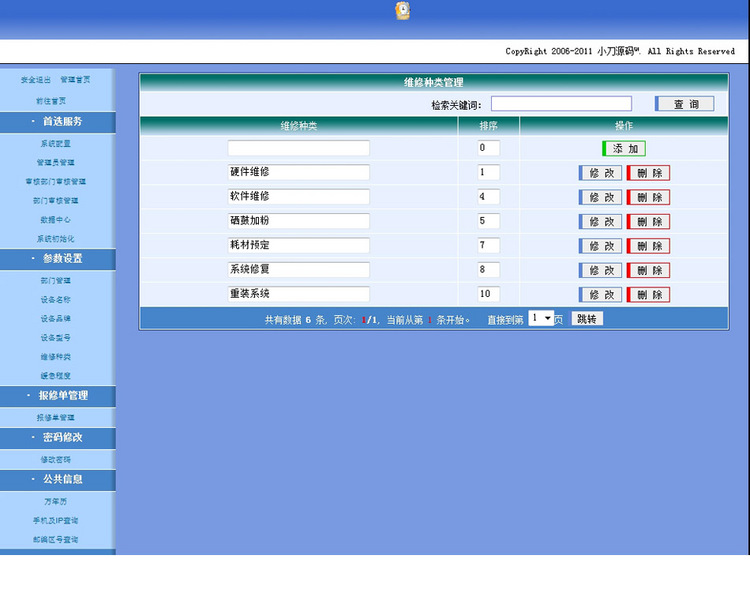Image resolution: width=750 pixels, height=589 pixels.
Task: Open 部门审核管理 in the sidebar
Action: [x=55, y=201]
